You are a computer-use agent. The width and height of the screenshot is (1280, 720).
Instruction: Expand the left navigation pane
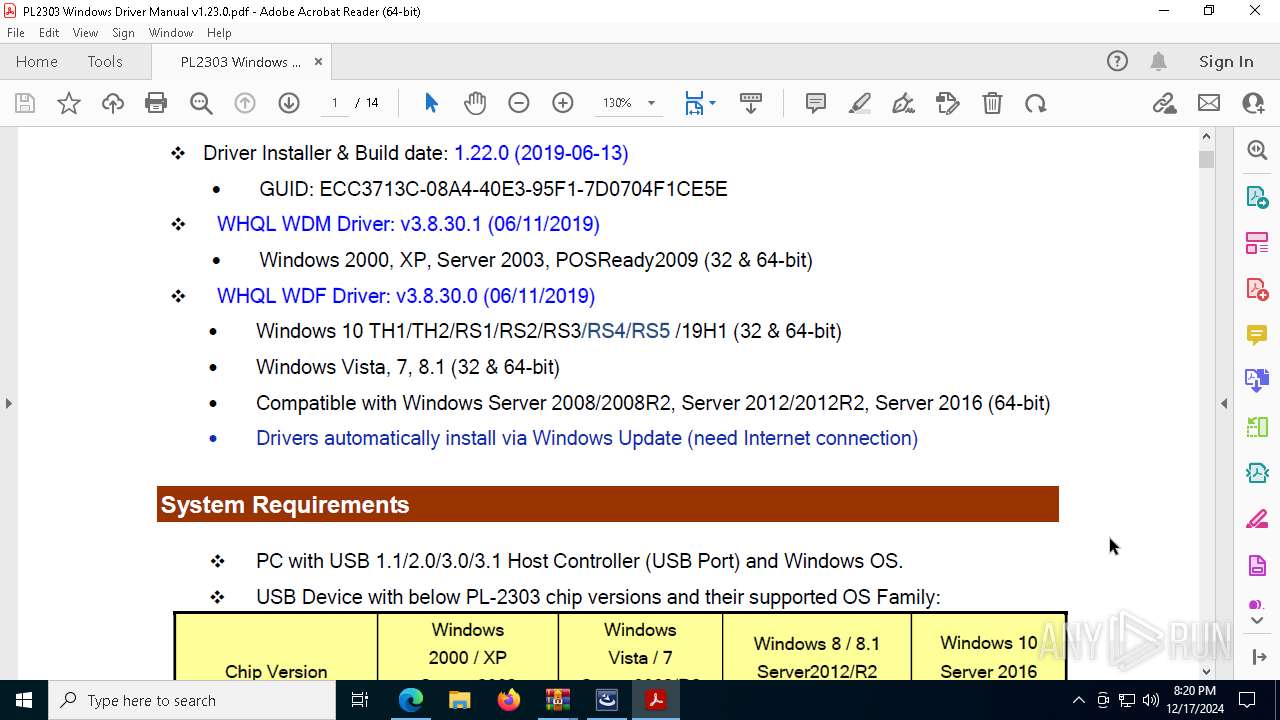pyautogui.click(x=8, y=403)
